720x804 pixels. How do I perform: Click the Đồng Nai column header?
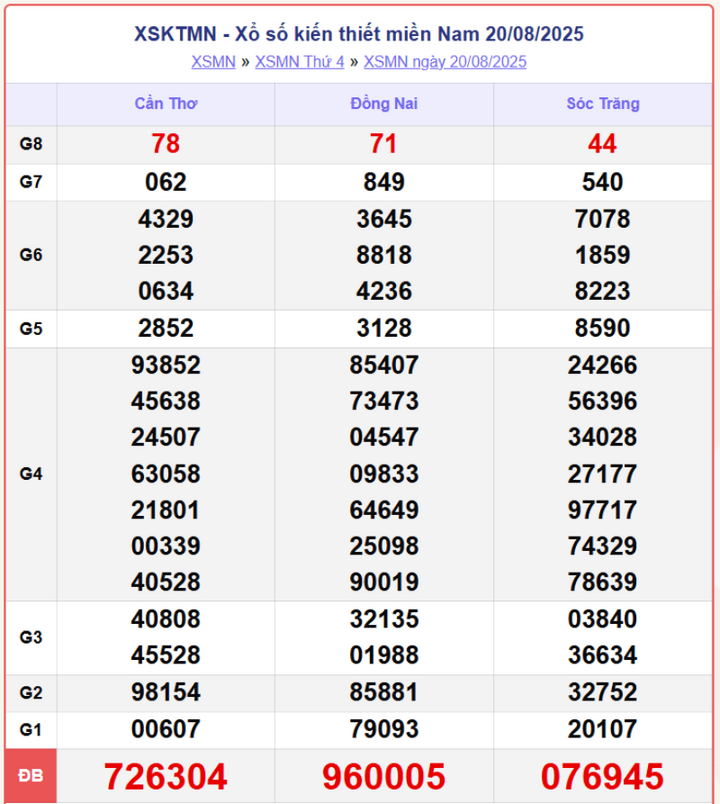[x=384, y=104]
